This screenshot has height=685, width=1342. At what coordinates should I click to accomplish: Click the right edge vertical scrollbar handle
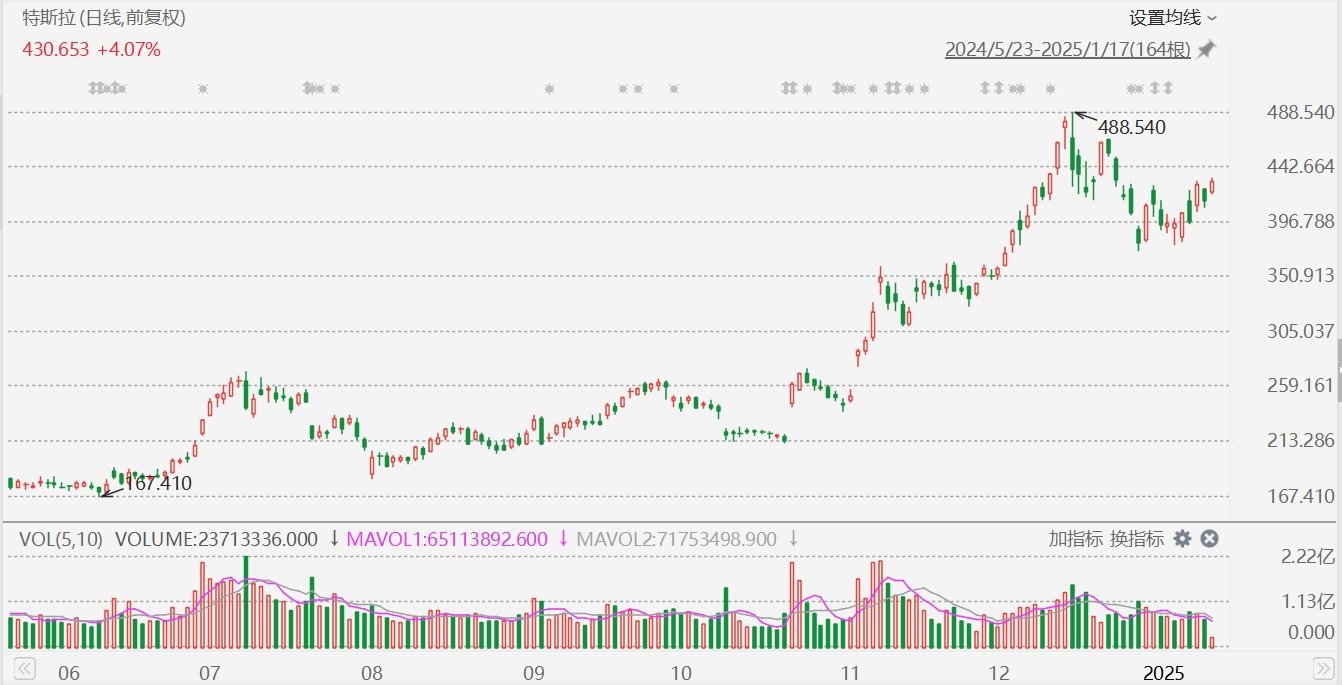(x=1338, y=355)
